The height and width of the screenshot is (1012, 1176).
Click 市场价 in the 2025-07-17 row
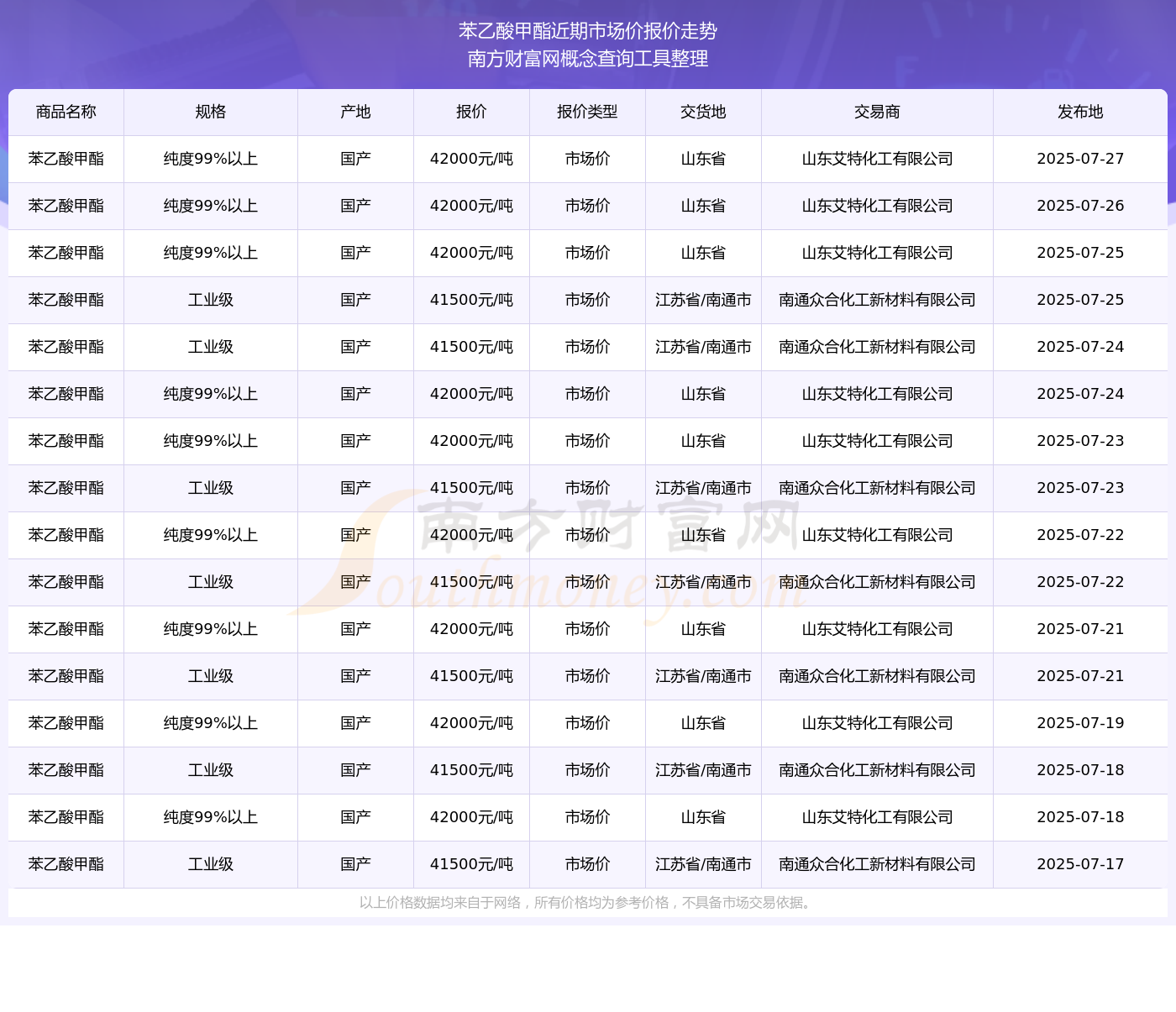coord(587,864)
